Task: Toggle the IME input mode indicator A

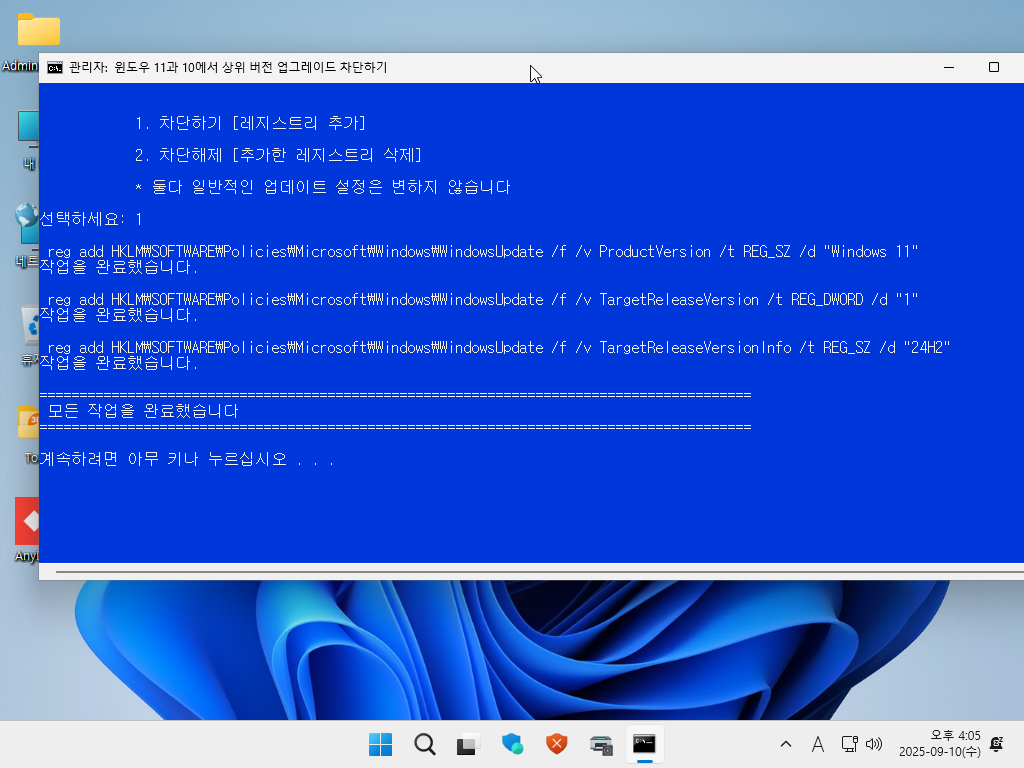Action: 818,744
